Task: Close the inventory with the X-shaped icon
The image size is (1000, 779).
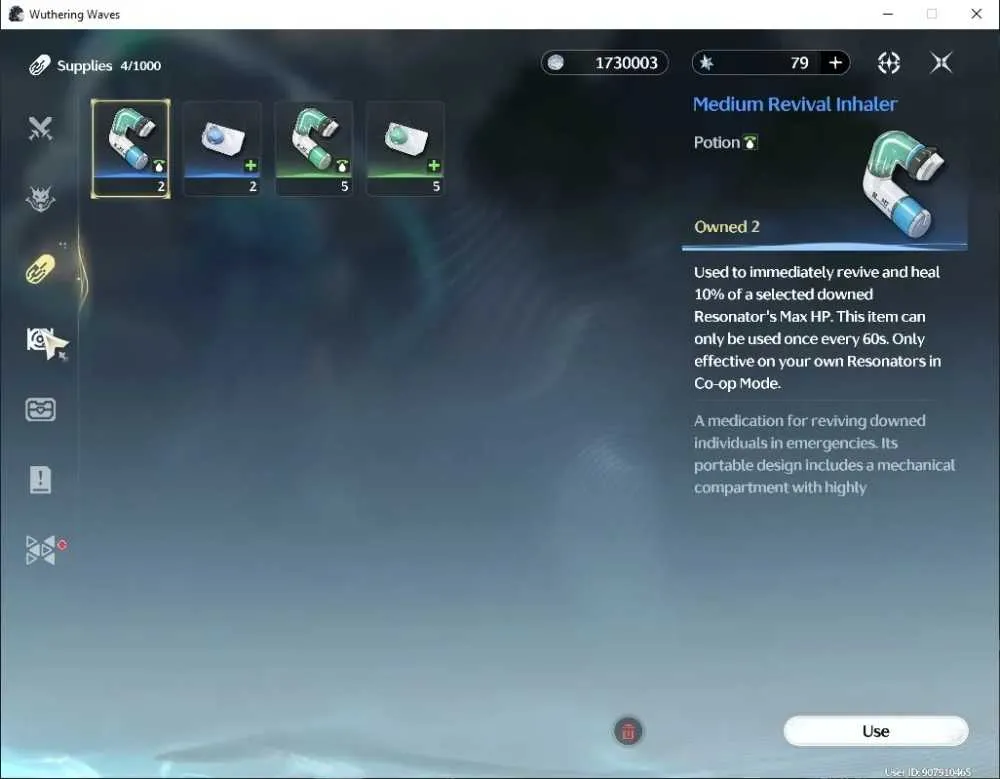Action: click(x=941, y=63)
